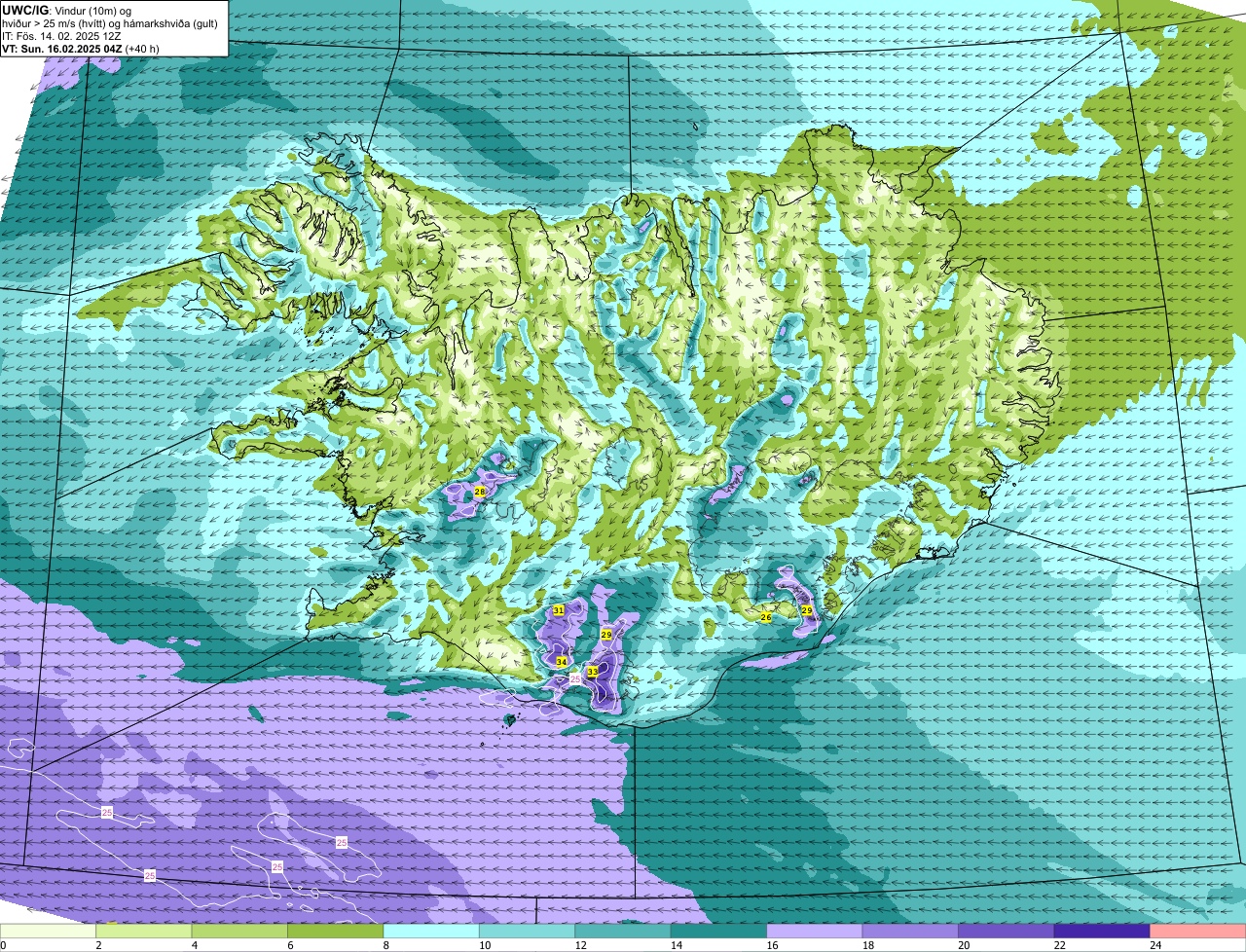
Task: Pick the dark teal 14–16 scale swatch
Action: (719, 932)
